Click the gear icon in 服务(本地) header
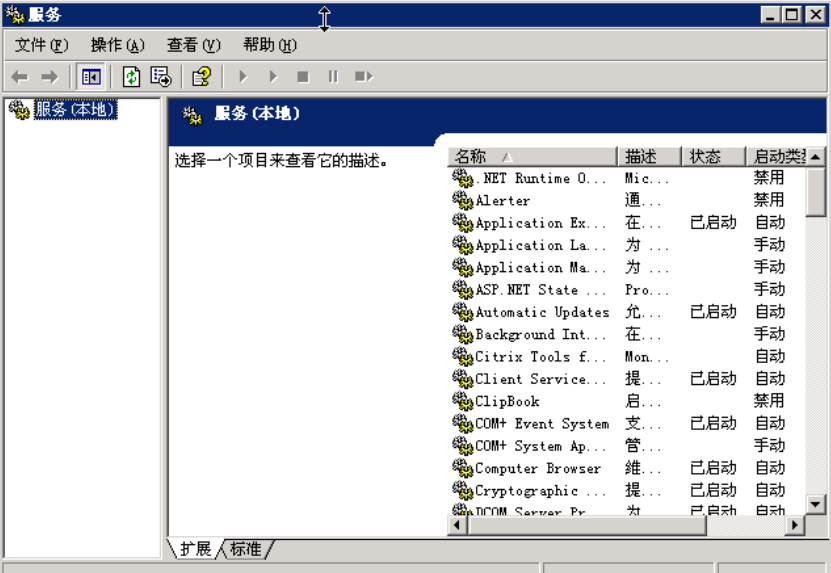The height and width of the screenshot is (573, 831). point(192,115)
